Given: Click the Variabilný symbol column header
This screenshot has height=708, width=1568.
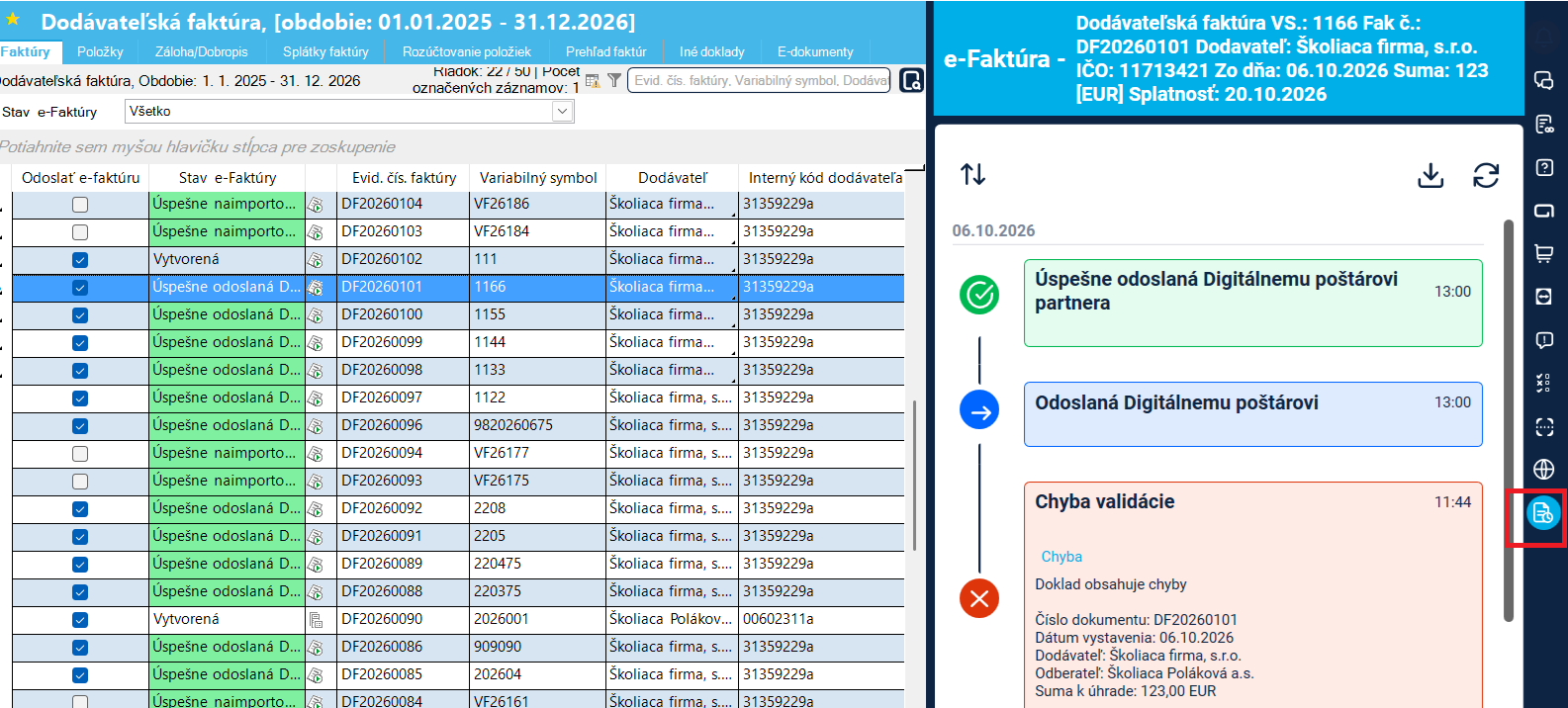Looking at the screenshot, I should click(x=538, y=178).
